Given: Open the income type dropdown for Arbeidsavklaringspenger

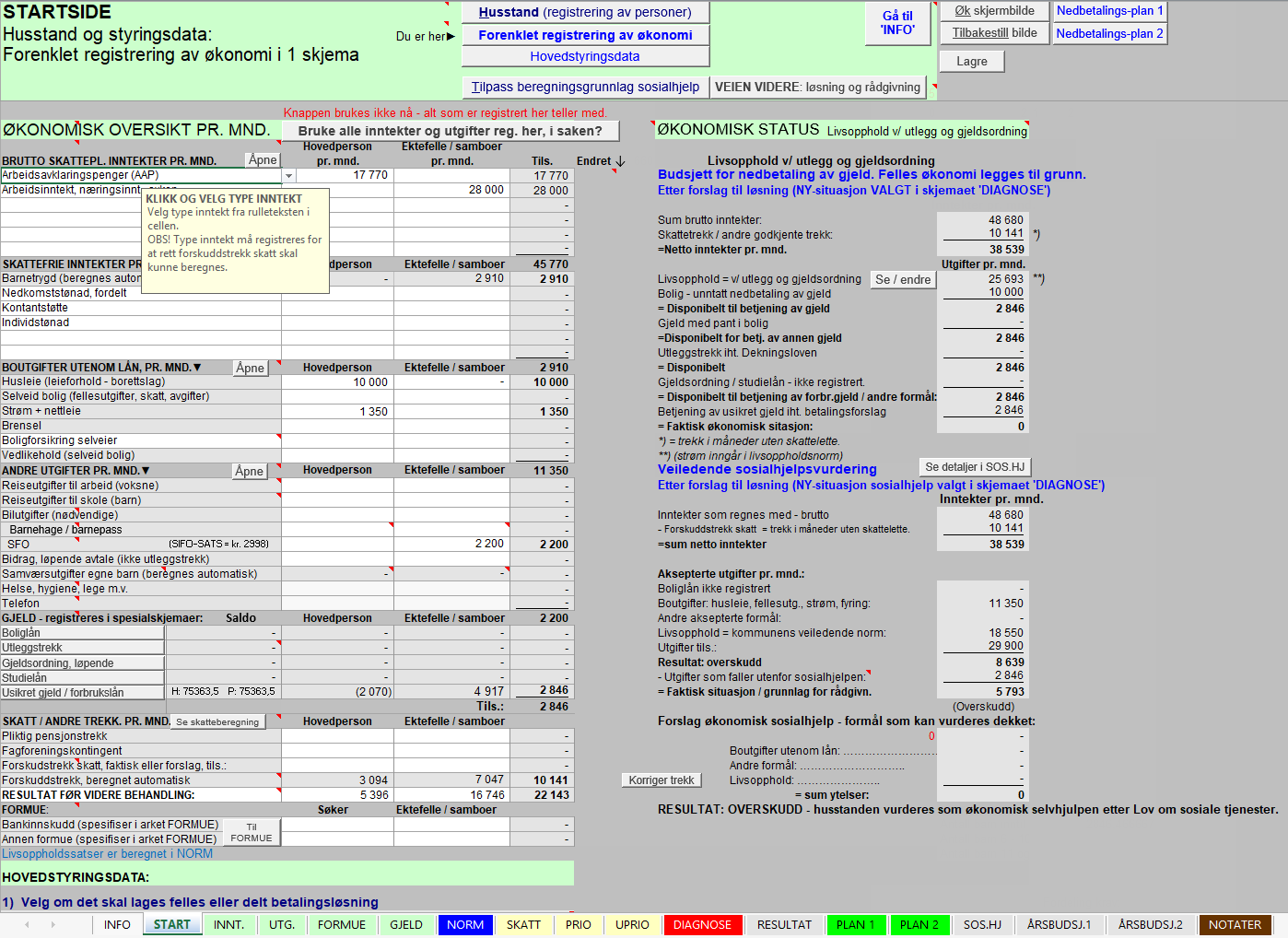Looking at the screenshot, I should (288, 175).
